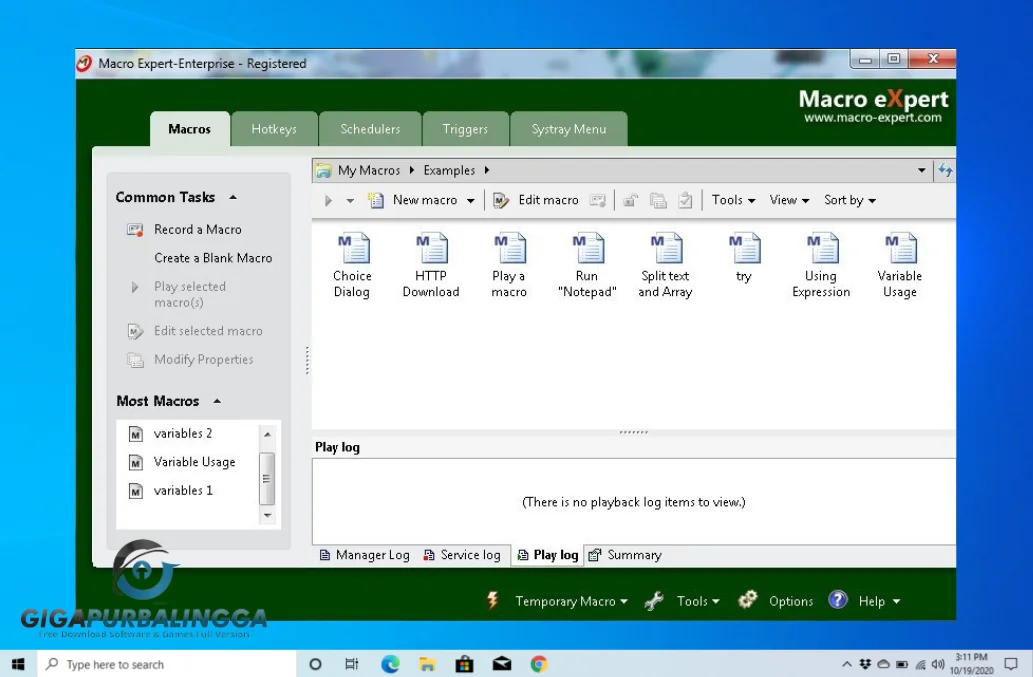Screen dimensions: 1033x677
Task: Collapse the Most Macros section
Action: pos(217,401)
